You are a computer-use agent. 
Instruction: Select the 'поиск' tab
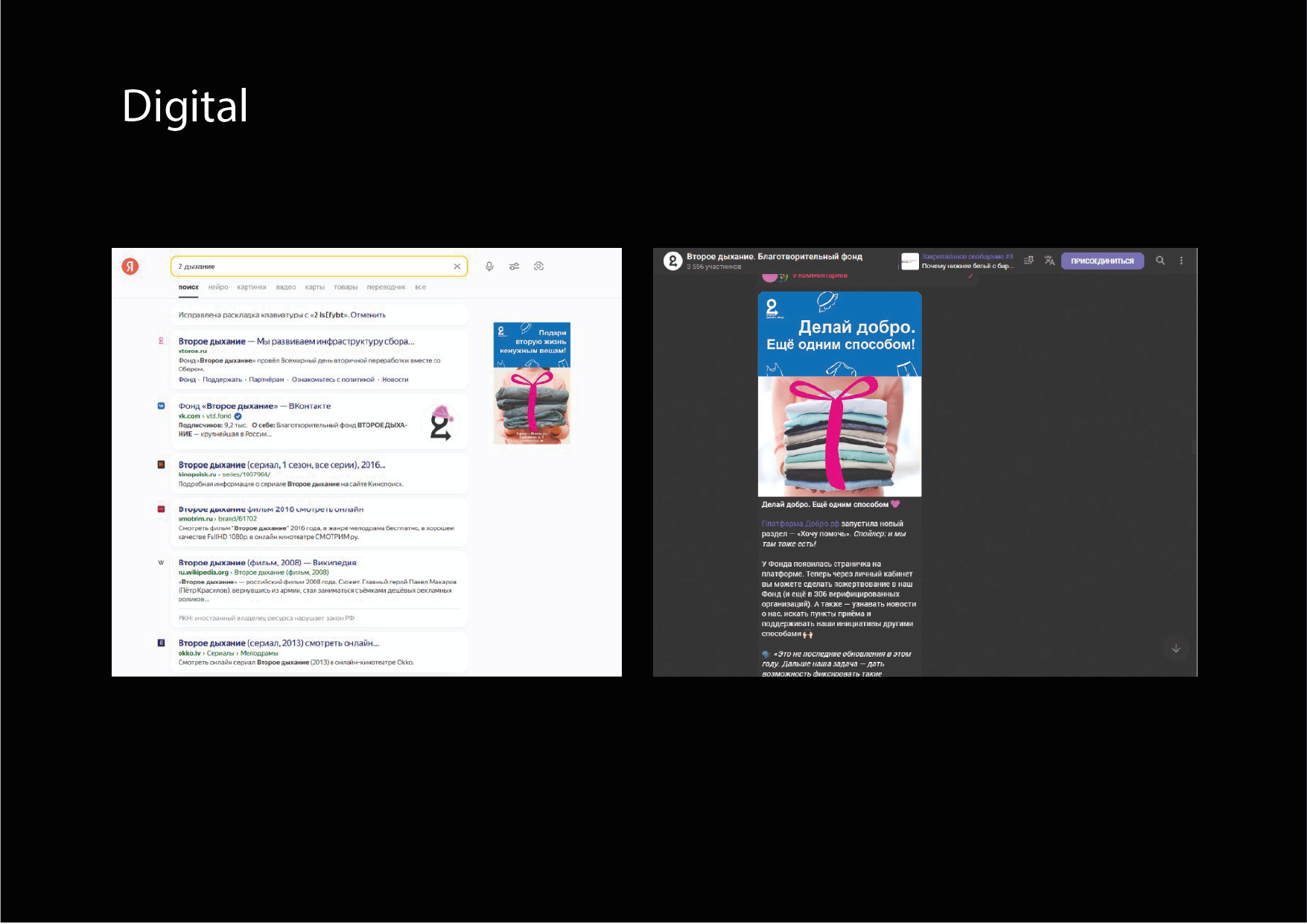tap(188, 287)
